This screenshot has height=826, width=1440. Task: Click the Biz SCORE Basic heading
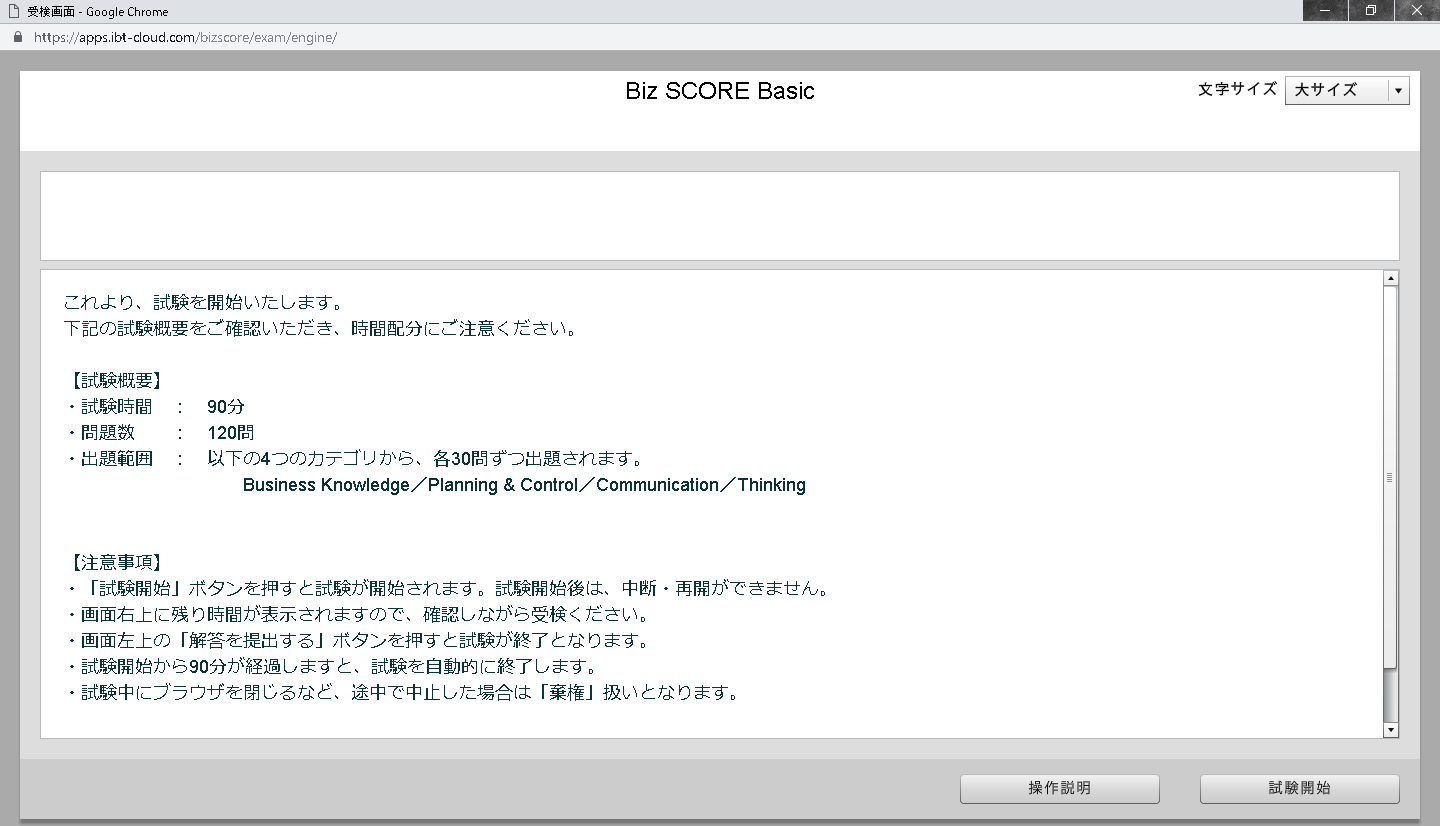(x=719, y=91)
